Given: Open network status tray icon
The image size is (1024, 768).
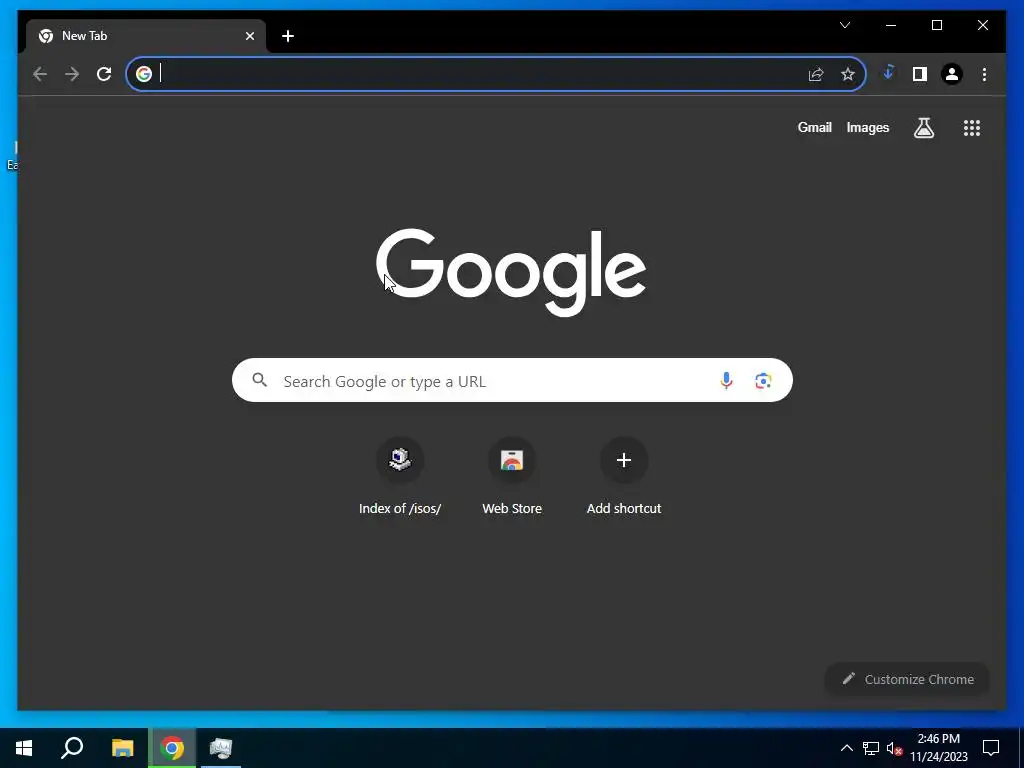Looking at the screenshot, I should (x=871, y=748).
